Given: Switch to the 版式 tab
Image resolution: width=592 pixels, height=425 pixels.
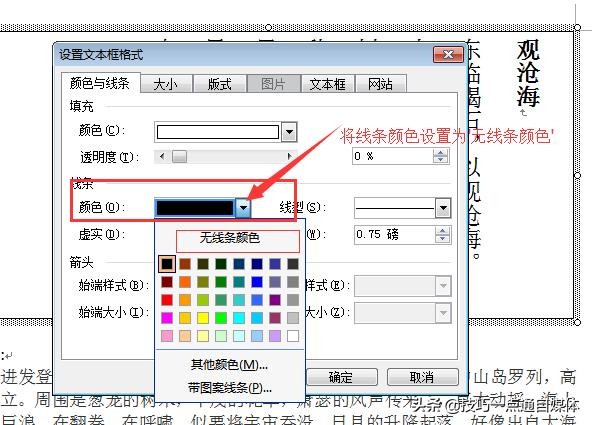Looking at the screenshot, I should click(219, 84).
